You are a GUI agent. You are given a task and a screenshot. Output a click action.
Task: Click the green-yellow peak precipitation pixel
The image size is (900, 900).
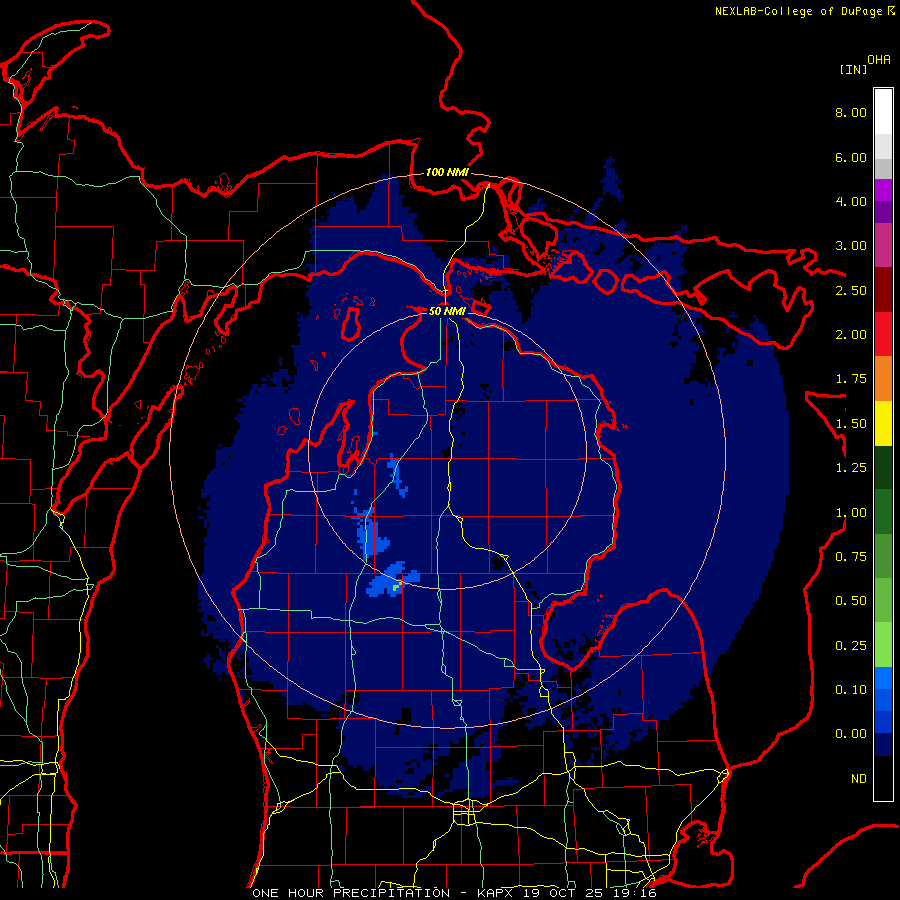(395, 587)
